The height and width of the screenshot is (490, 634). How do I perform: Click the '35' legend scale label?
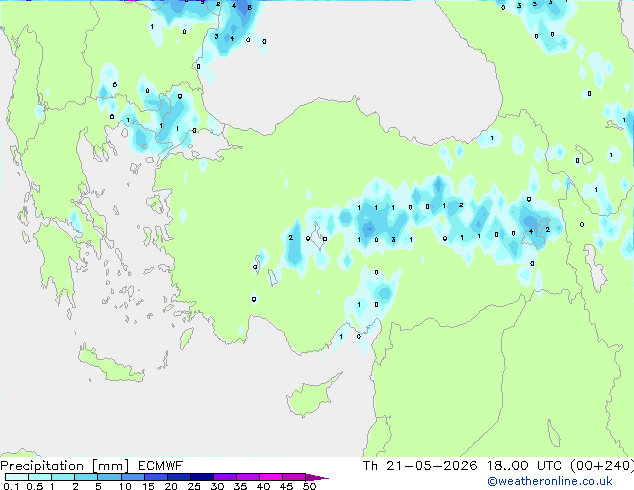240,486
